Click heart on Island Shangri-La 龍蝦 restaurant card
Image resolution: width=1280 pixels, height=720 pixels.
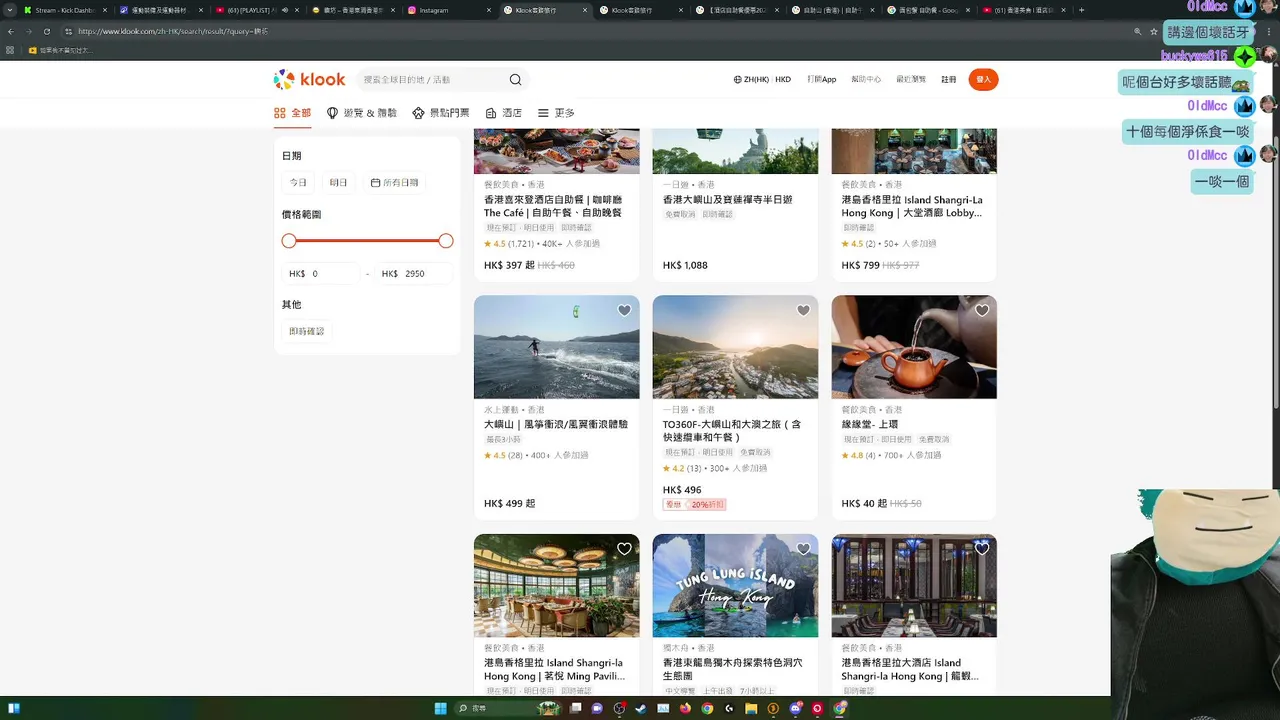[x=982, y=549]
